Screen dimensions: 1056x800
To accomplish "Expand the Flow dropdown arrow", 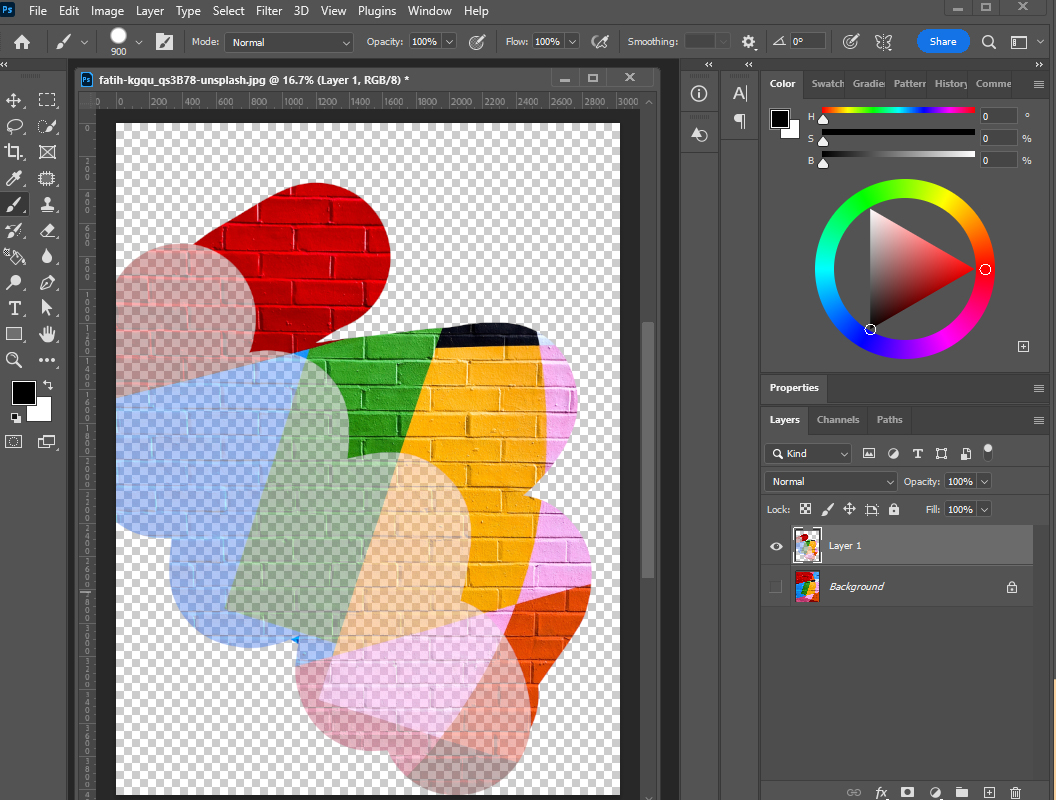I will (x=572, y=42).
